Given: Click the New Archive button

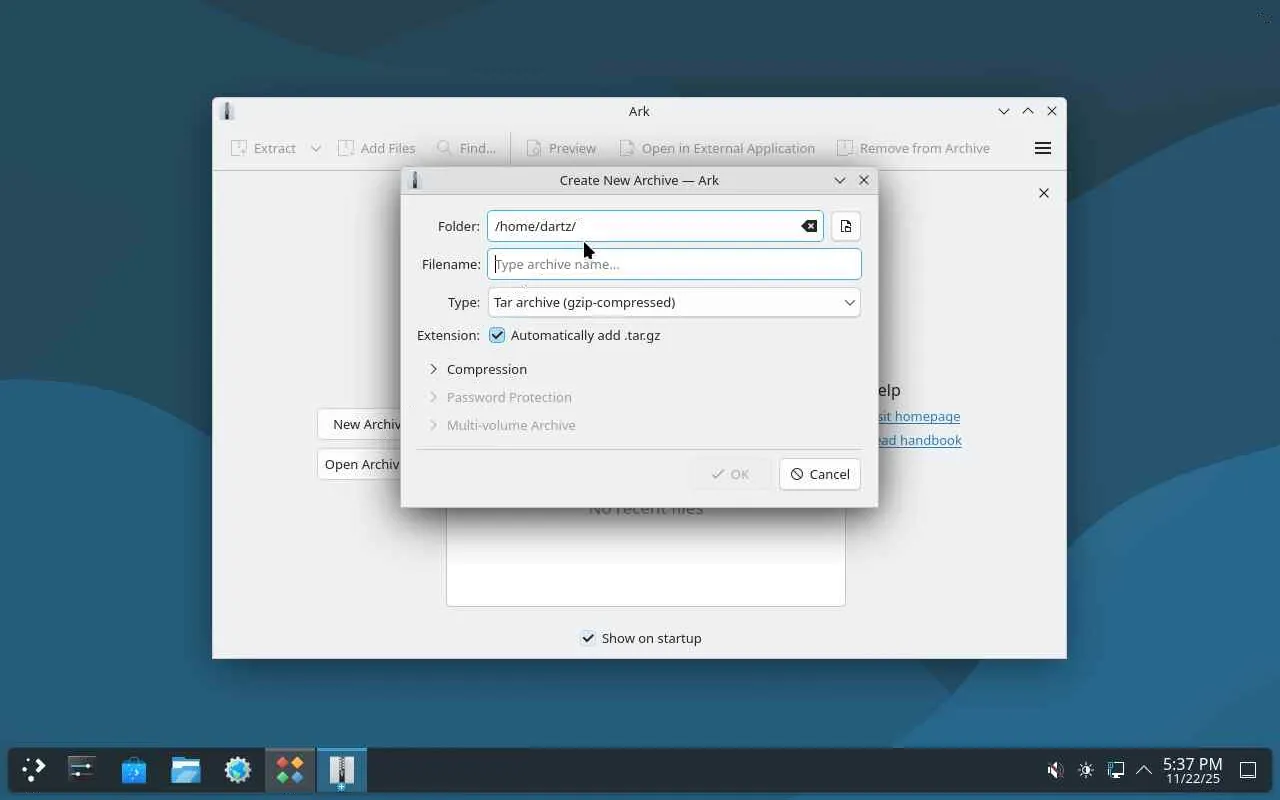Looking at the screenshot, I should pos(359,424).
